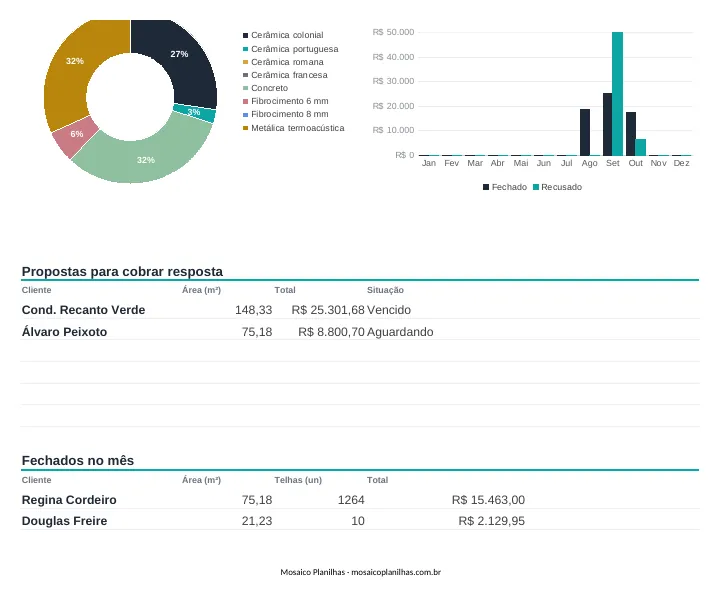
Task: Click Total header in Fechados table
Action: (377, 480)
